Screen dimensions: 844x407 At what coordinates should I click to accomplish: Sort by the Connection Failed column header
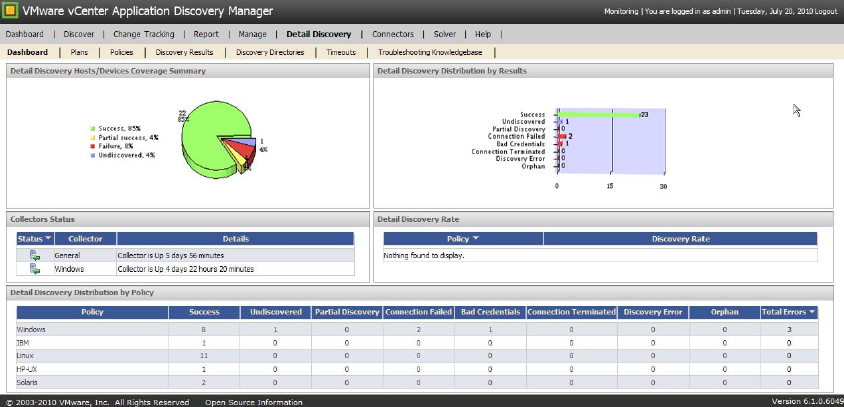tap(419, 312)
